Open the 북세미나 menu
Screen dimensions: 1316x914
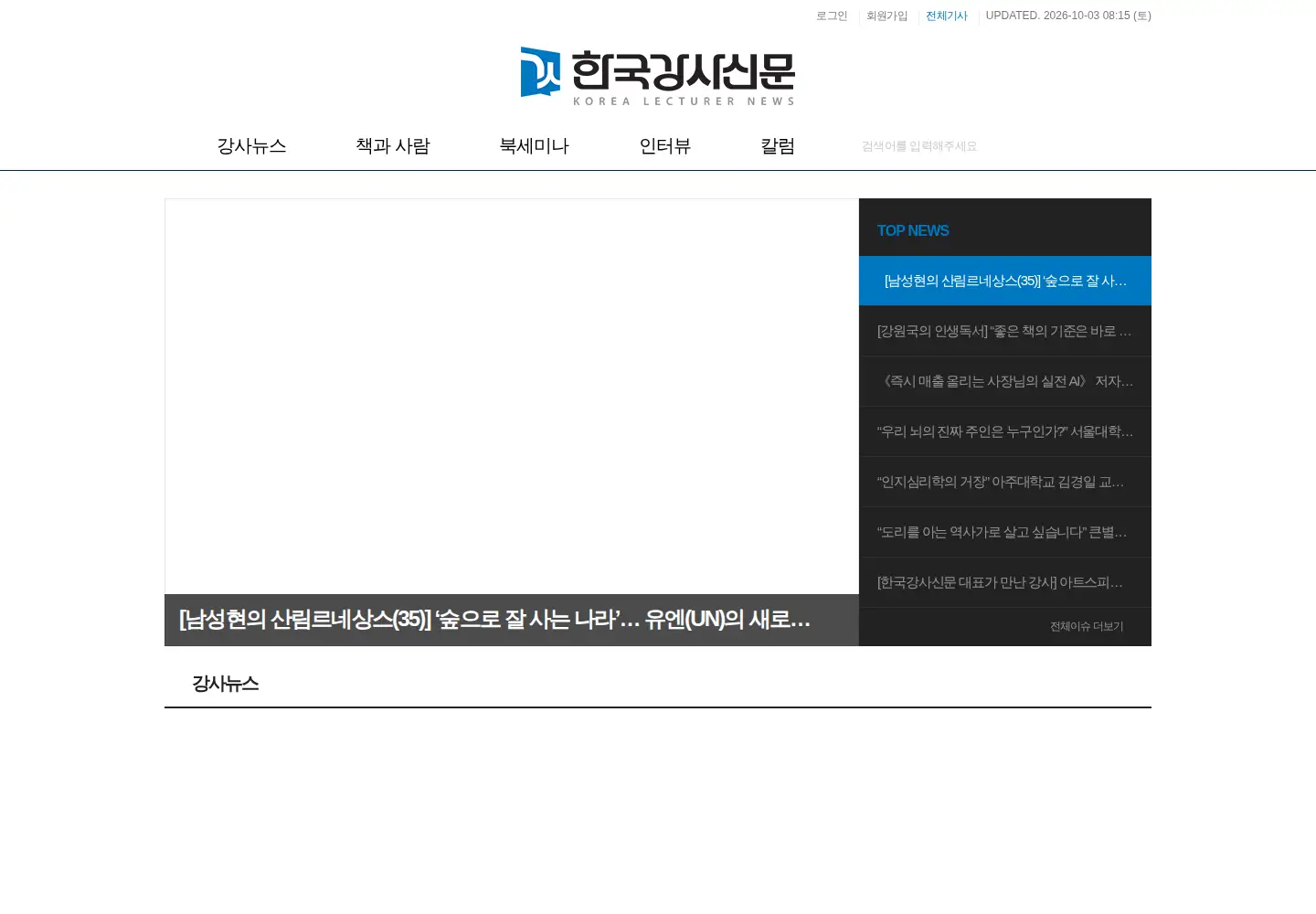534,146
